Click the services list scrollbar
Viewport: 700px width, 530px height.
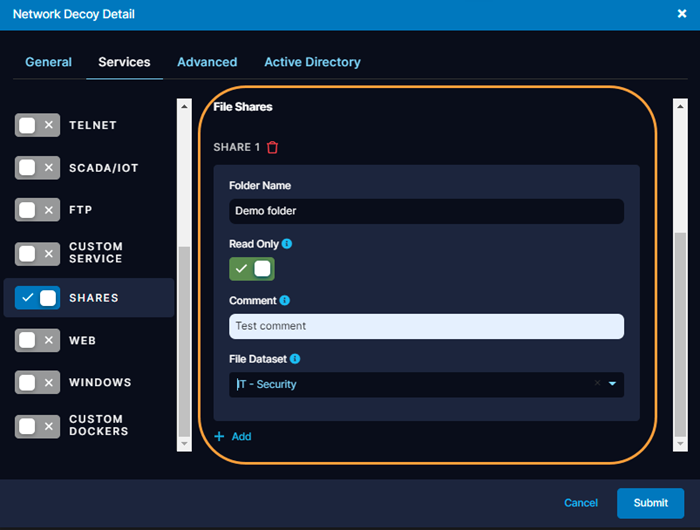tap(183, 340)
